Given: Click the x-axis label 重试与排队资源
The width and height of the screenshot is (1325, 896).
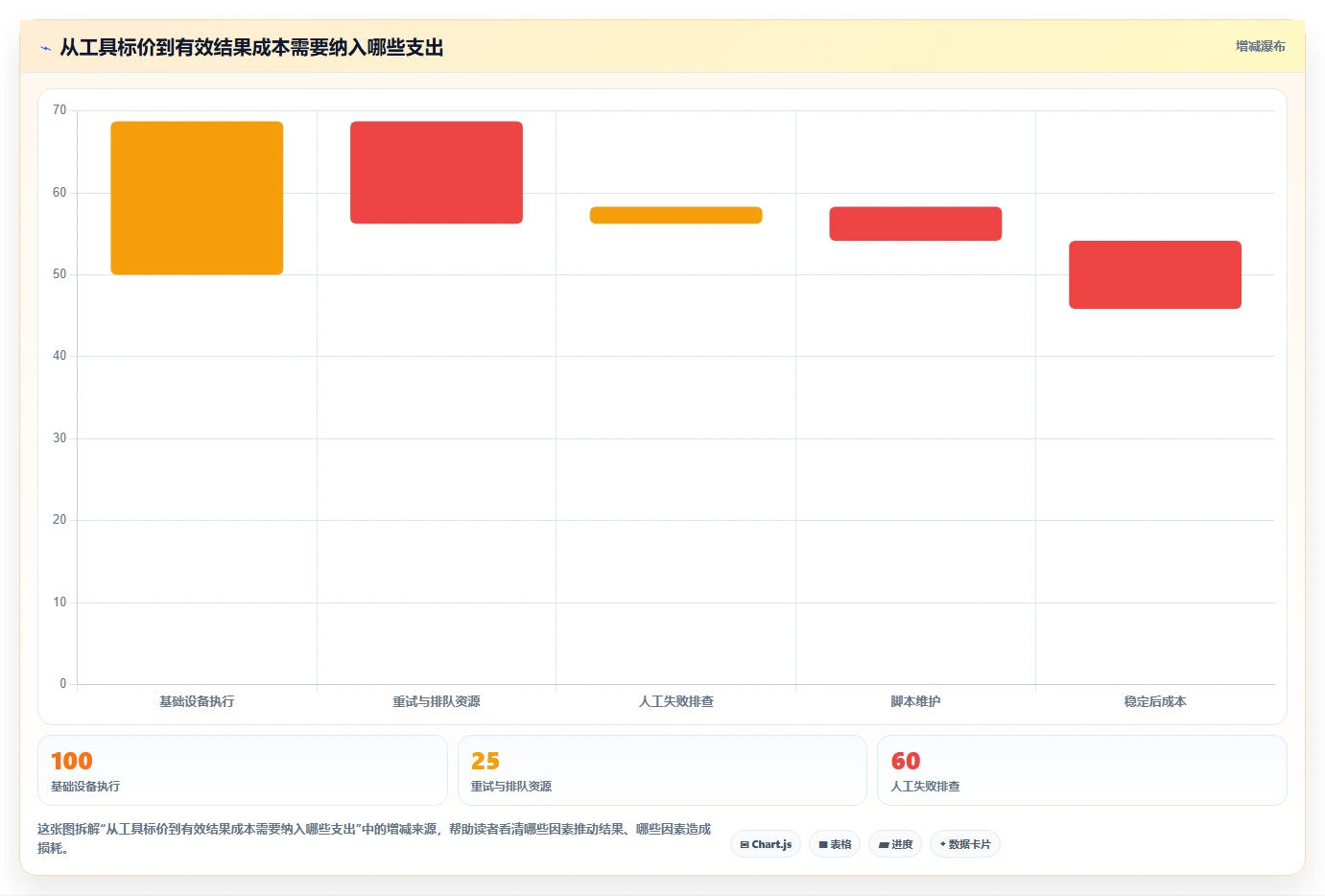Looking at the screenshot, I should [x=437, y=701].
